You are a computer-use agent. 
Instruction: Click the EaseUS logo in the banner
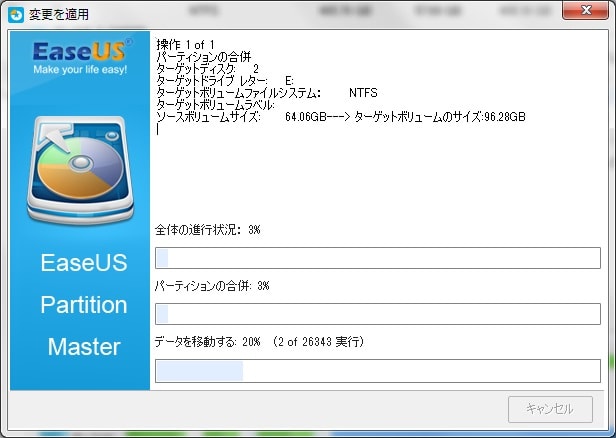[x=78, y=52]
